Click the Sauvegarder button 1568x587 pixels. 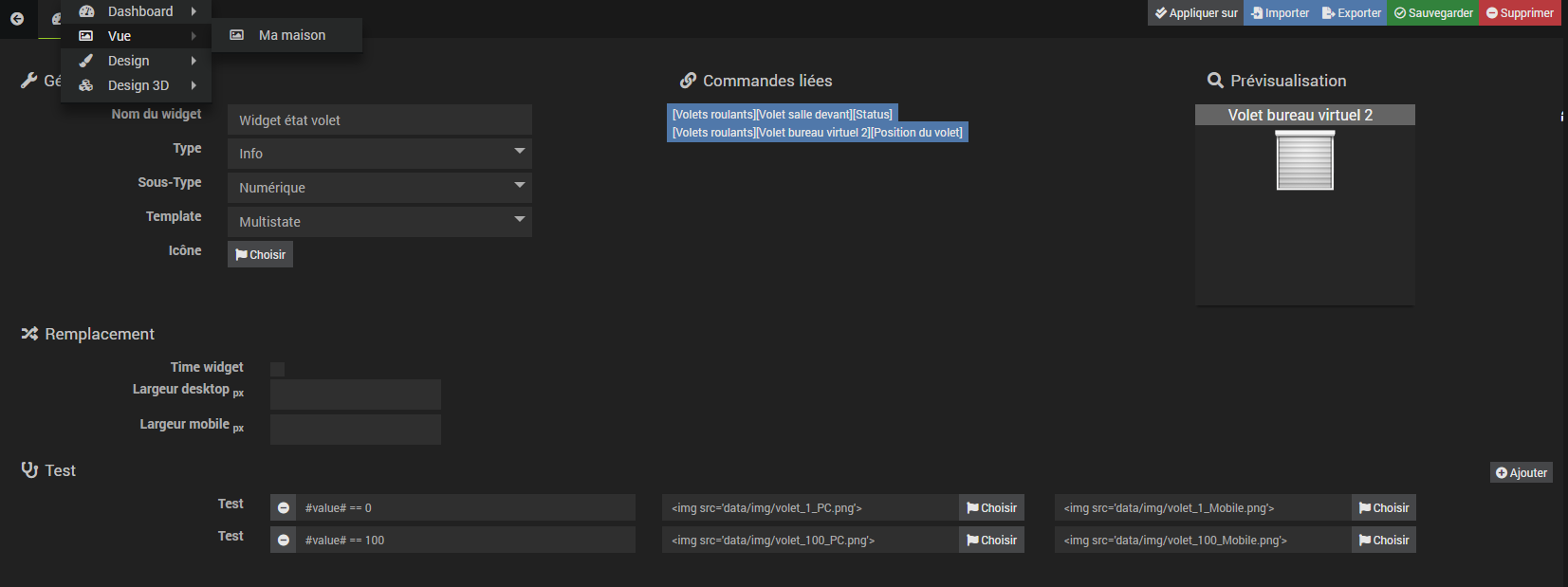tap(1433, 13)
